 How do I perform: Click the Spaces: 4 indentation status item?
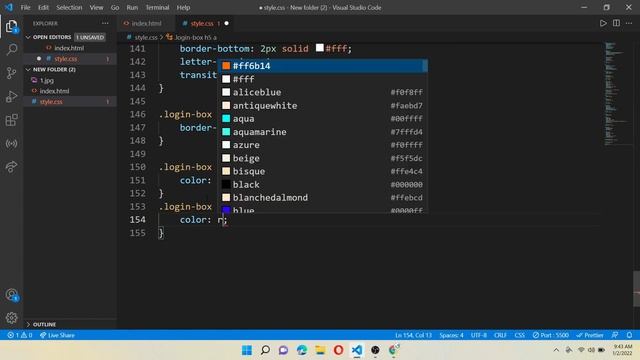(x=451, y=335)
